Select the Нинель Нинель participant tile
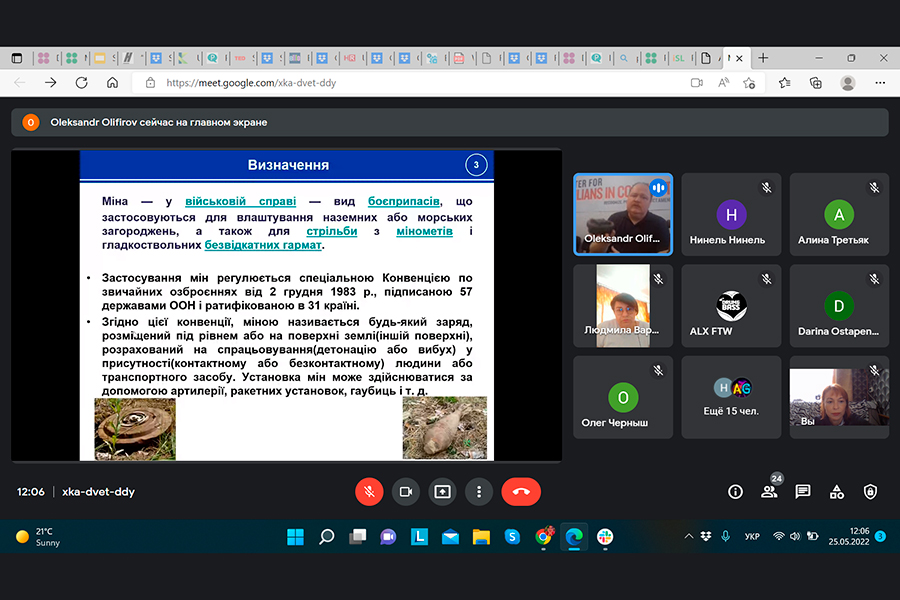 point(731,214)
